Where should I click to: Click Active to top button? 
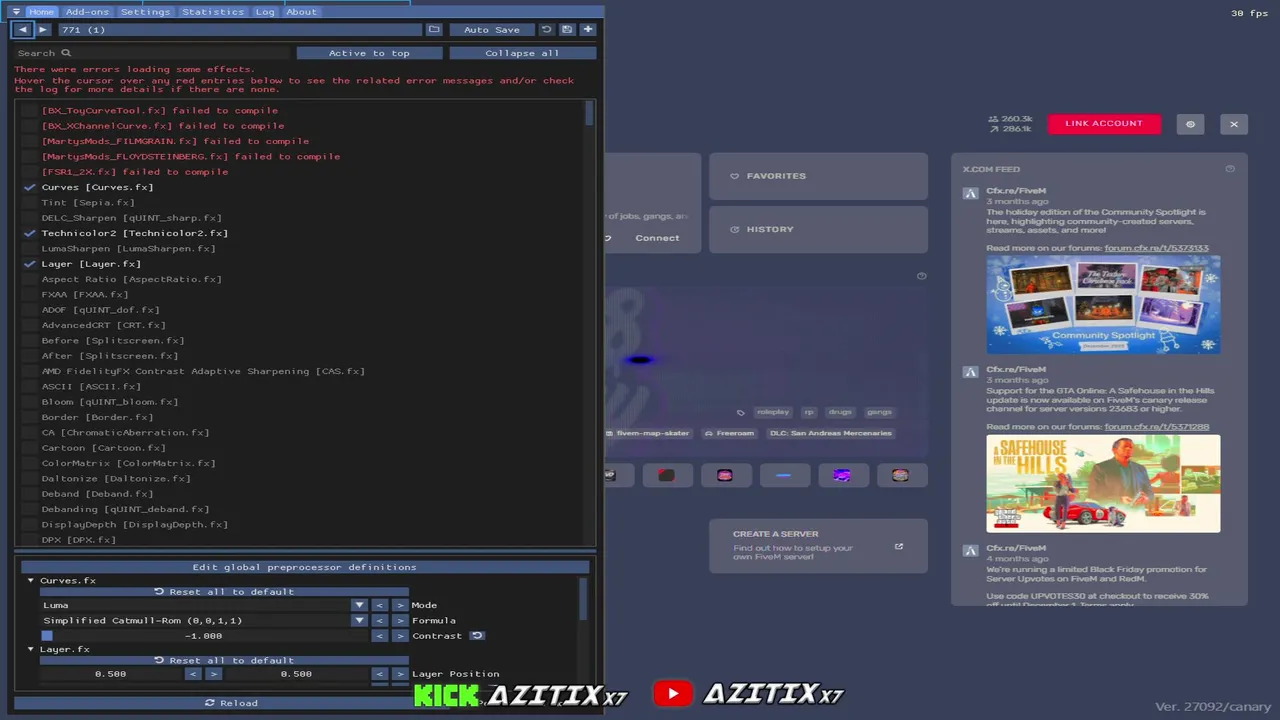[369, 53]
